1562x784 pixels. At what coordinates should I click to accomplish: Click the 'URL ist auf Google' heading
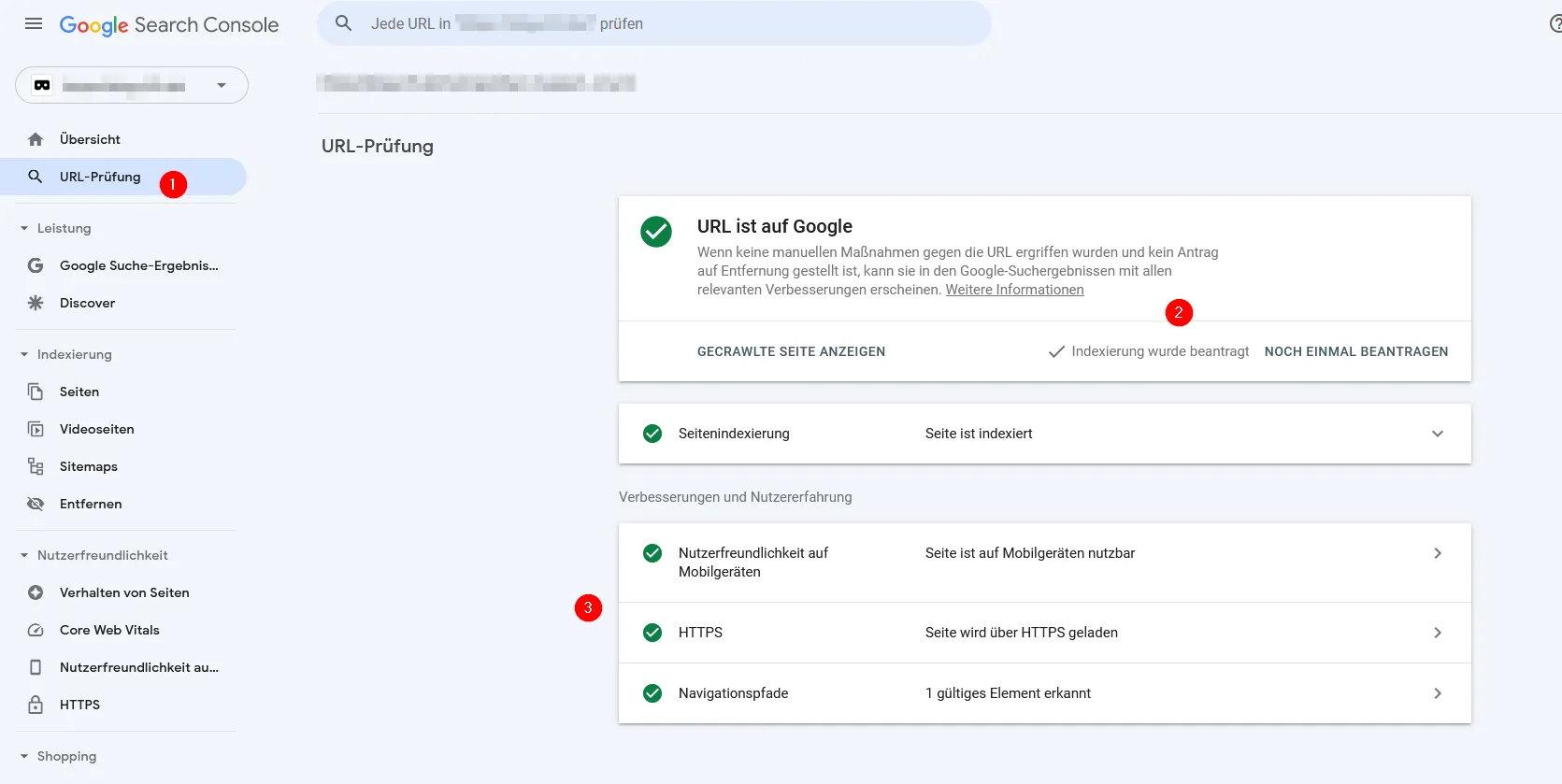[x=775, y=226]
